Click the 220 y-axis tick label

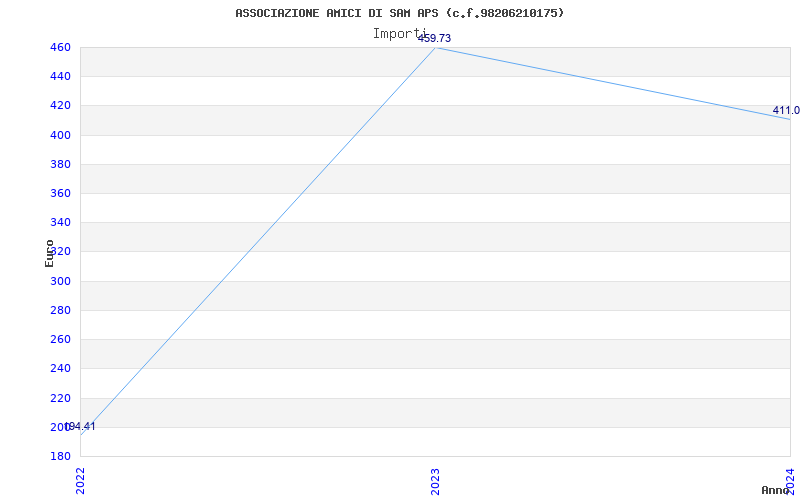click(60, 398)
